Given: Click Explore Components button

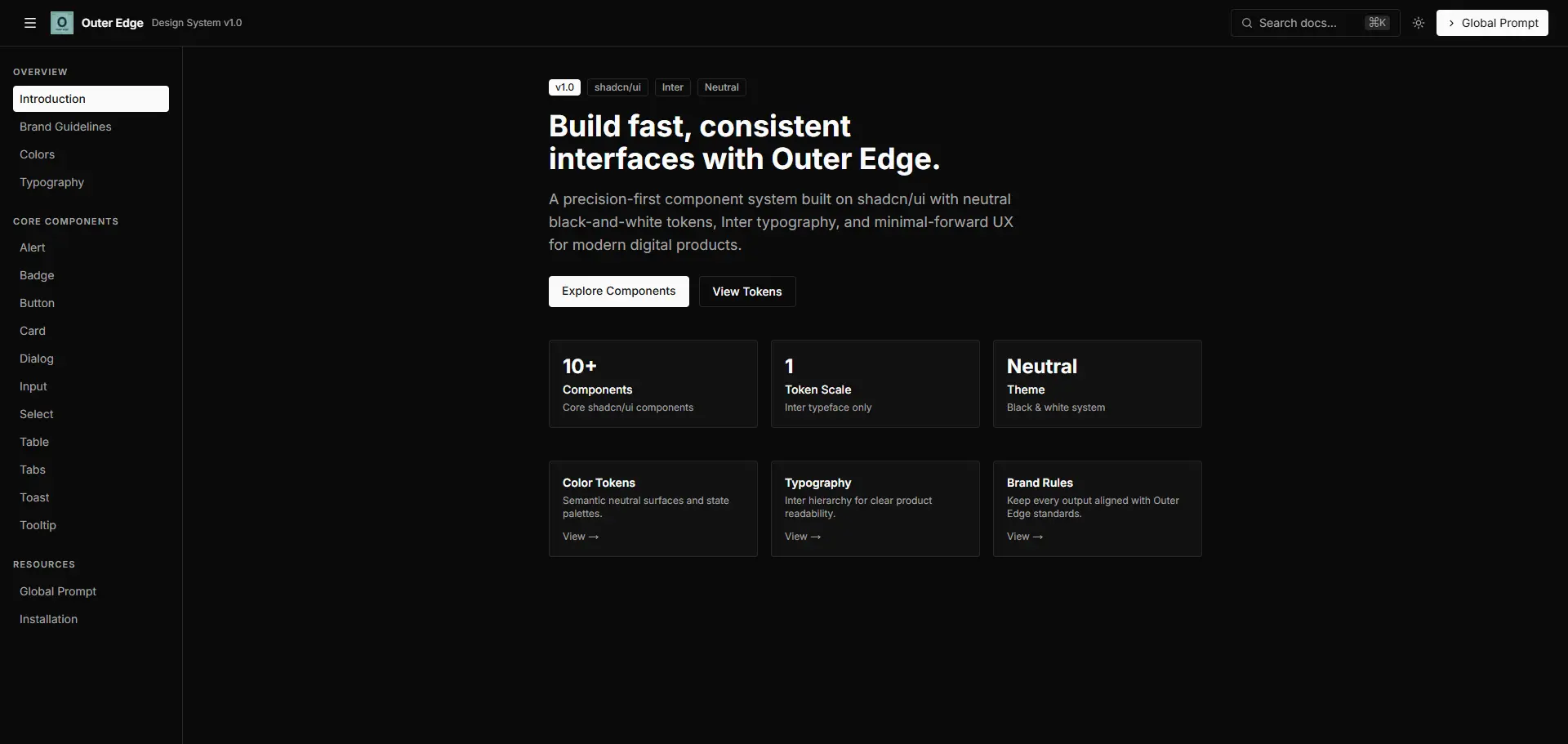Looking at the screenshot, I should tap(619, 292).
